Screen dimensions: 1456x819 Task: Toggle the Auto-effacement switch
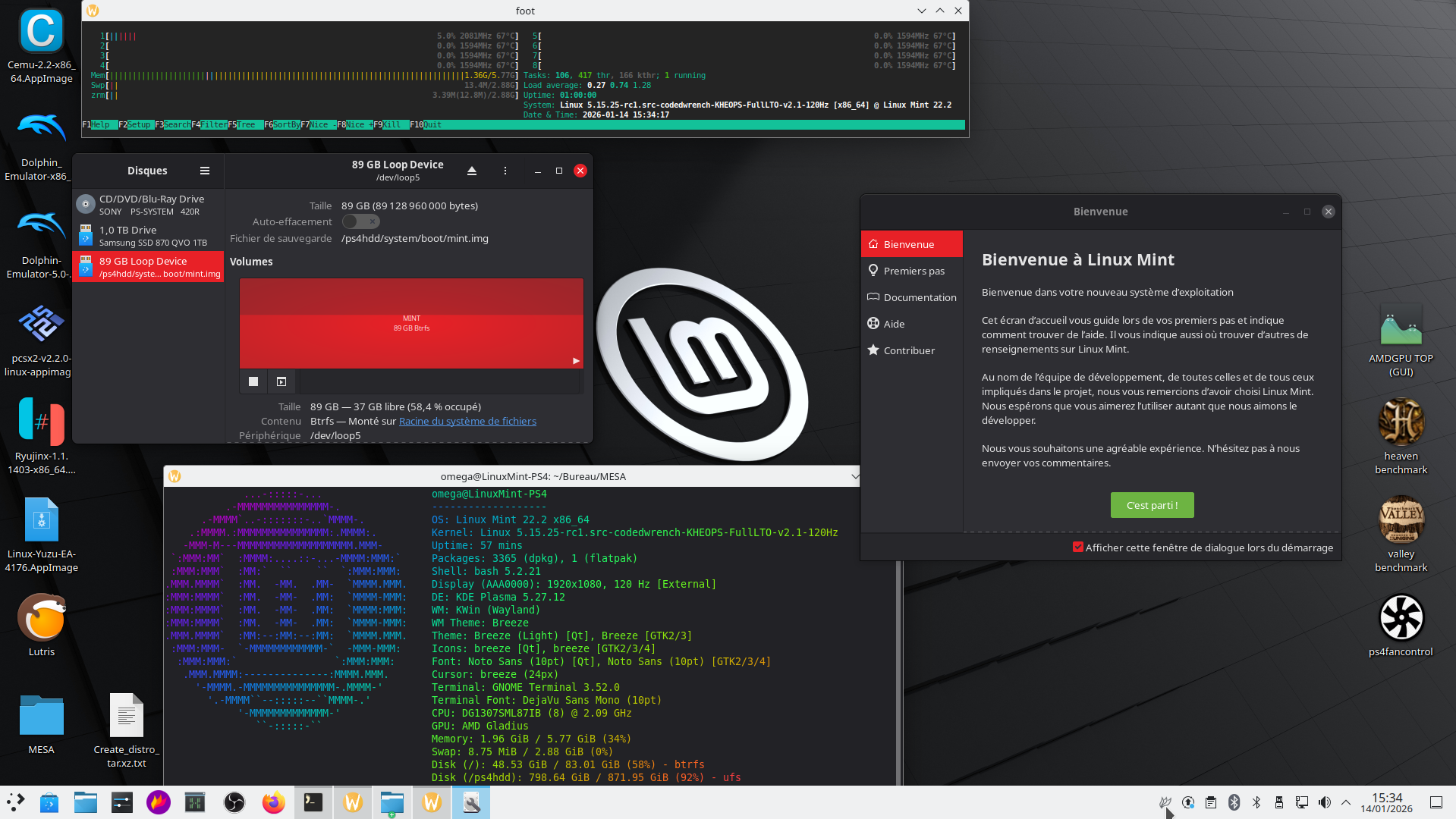coord(360,221)
